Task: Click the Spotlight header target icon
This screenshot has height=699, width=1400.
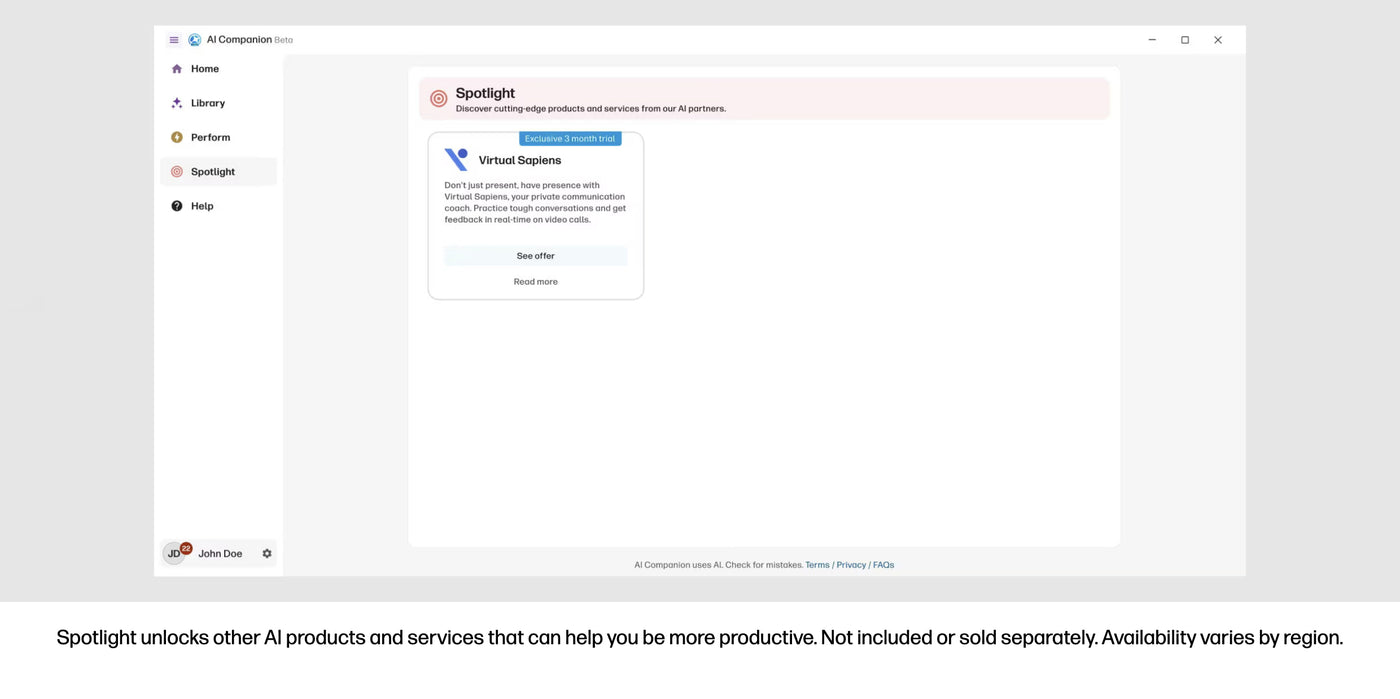Action: pyautogui.click(x=438, y=99)
